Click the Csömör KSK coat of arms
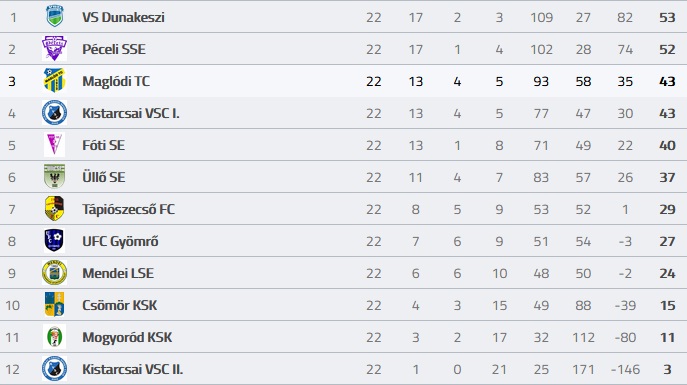Screen dimensions: 687x385 pos(54,304)
